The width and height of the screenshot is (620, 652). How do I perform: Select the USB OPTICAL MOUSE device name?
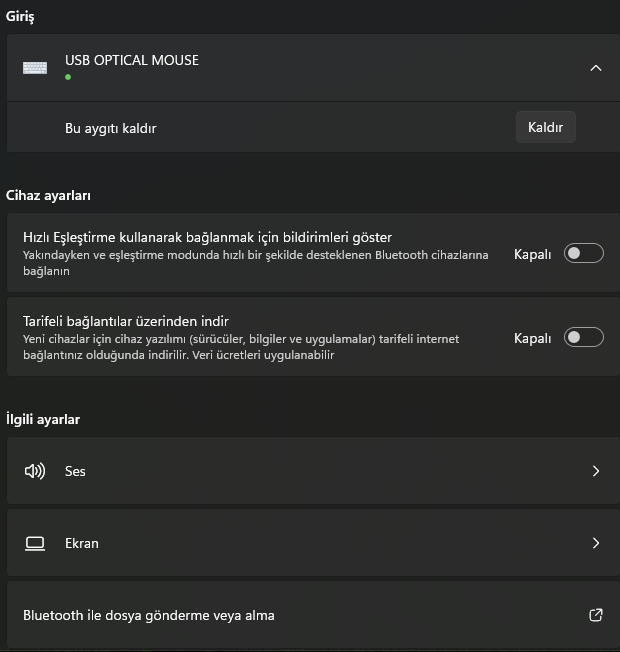(x=132, y=60)
